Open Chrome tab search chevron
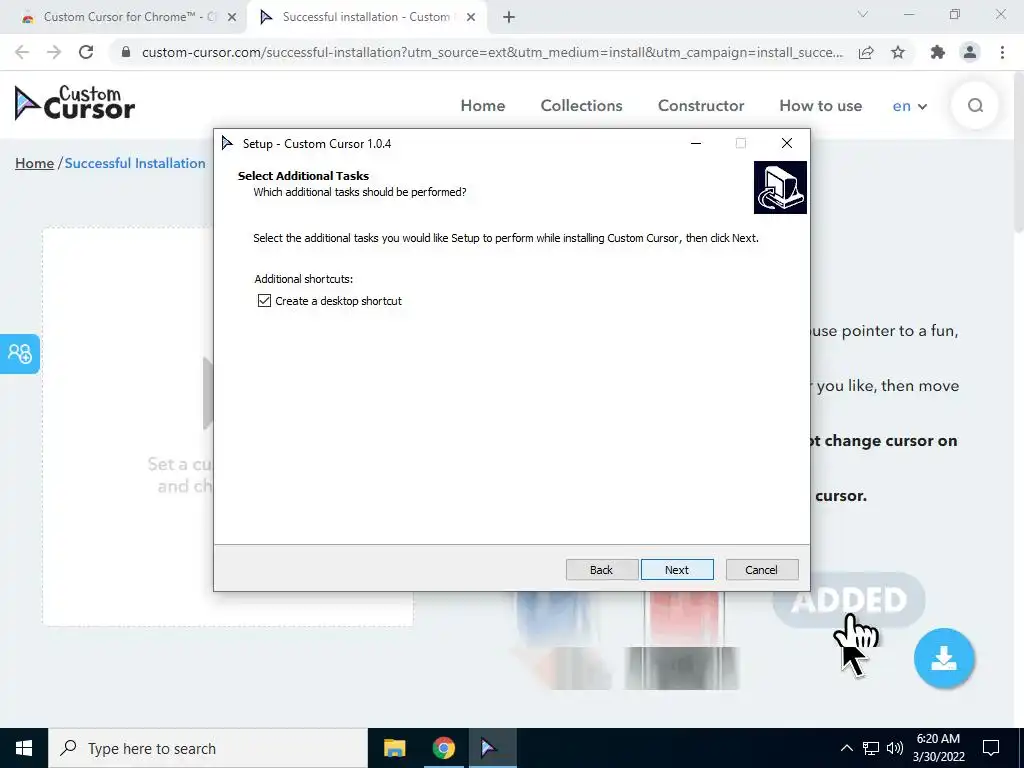This screenshot has height=768, width=1024. 863,14
